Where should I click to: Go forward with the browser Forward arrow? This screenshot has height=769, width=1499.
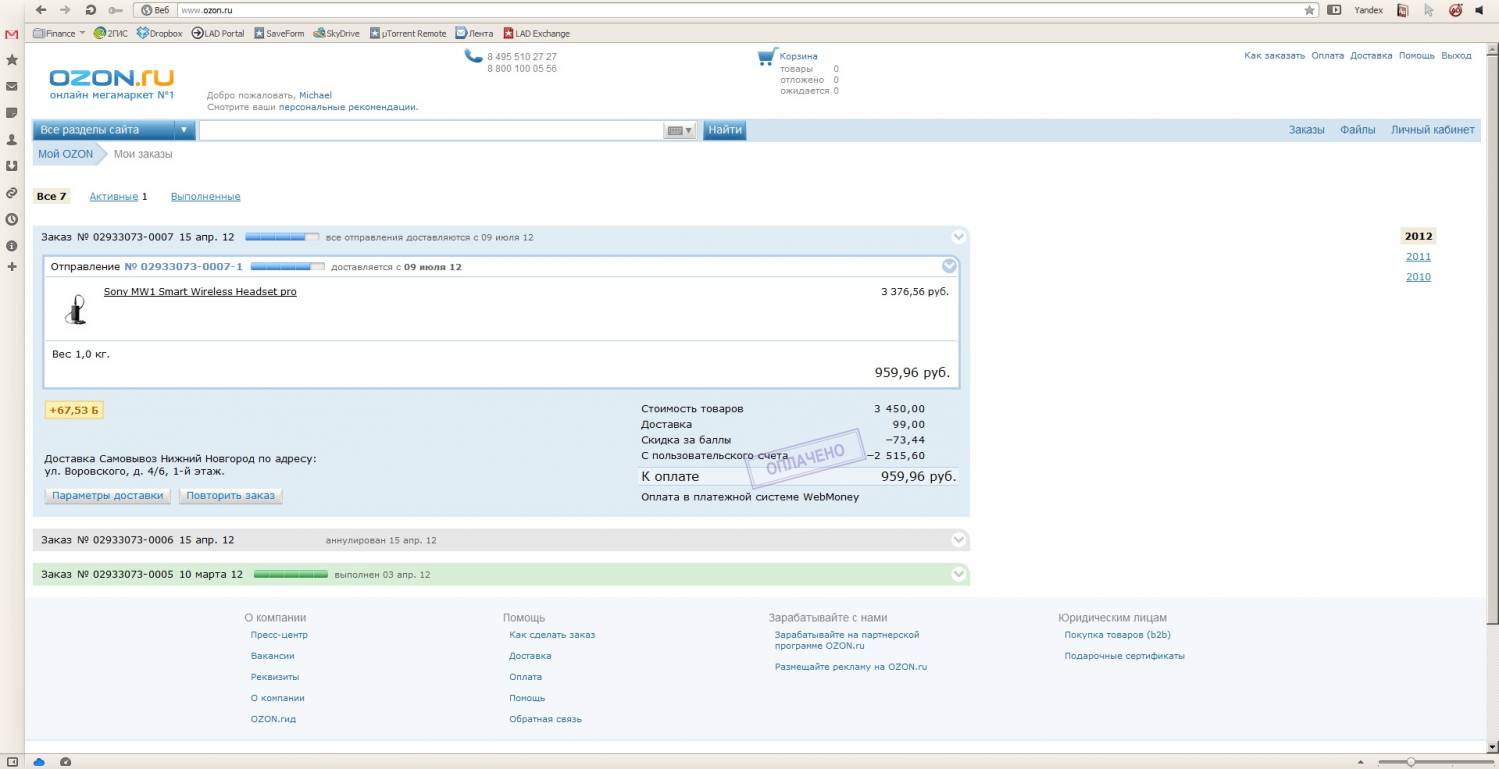click(65, 9)
